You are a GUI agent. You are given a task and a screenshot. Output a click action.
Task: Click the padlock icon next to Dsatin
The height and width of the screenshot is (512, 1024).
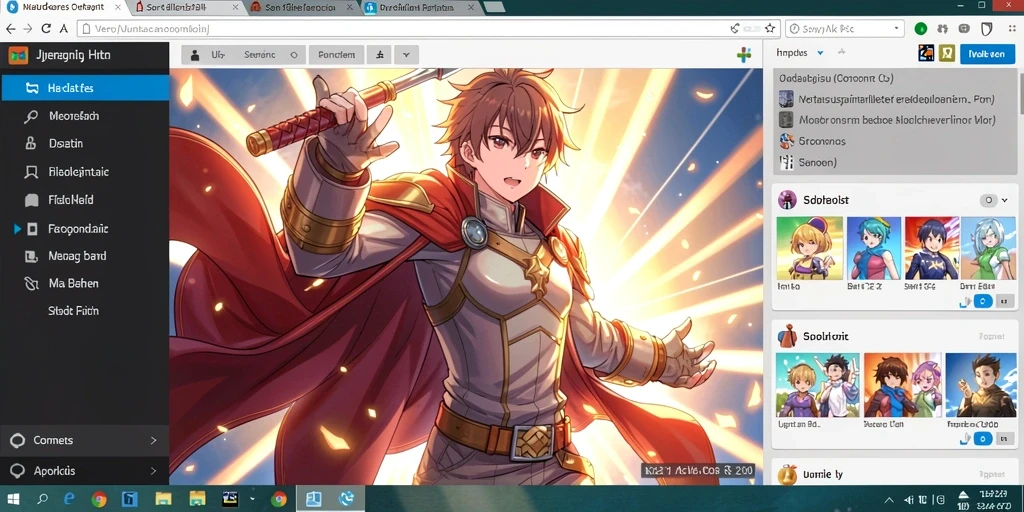pos(30,144)
